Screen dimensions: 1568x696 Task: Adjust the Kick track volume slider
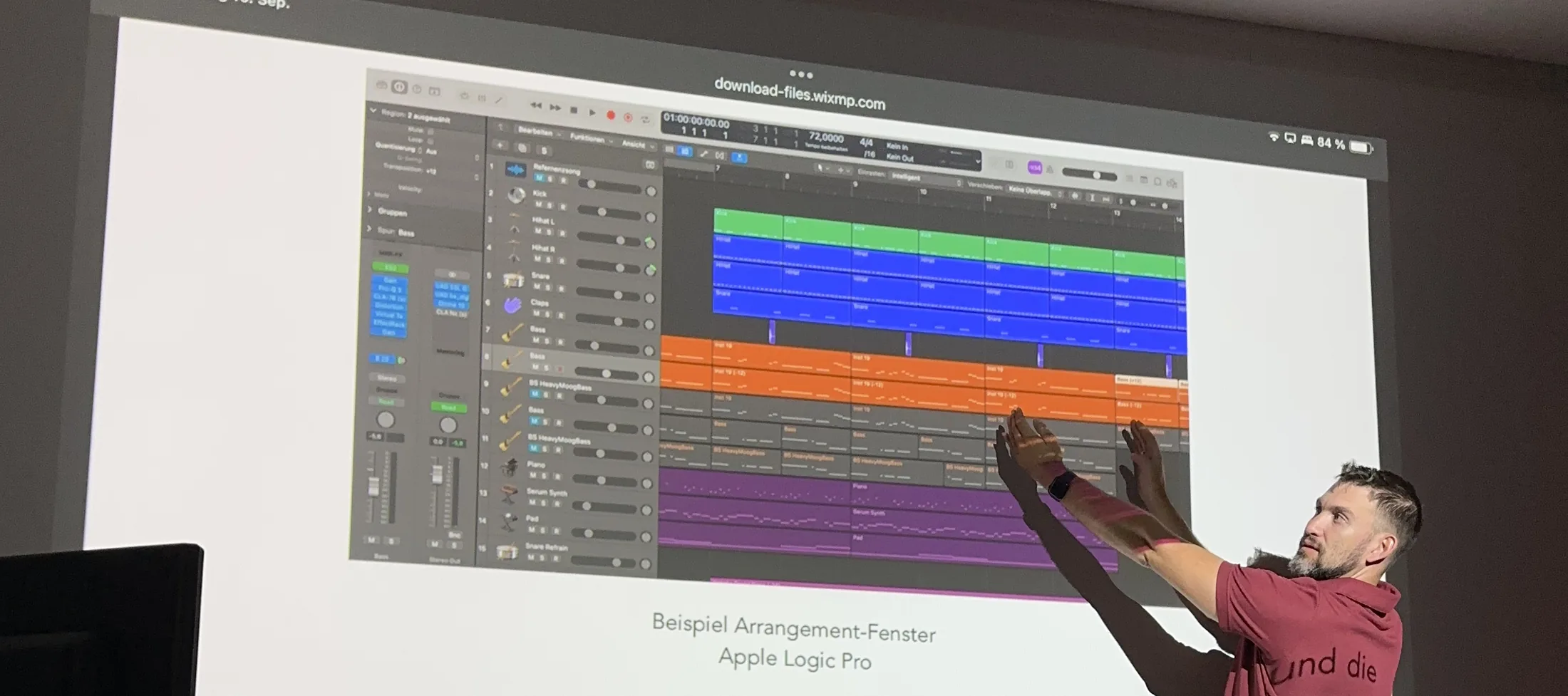609,212
